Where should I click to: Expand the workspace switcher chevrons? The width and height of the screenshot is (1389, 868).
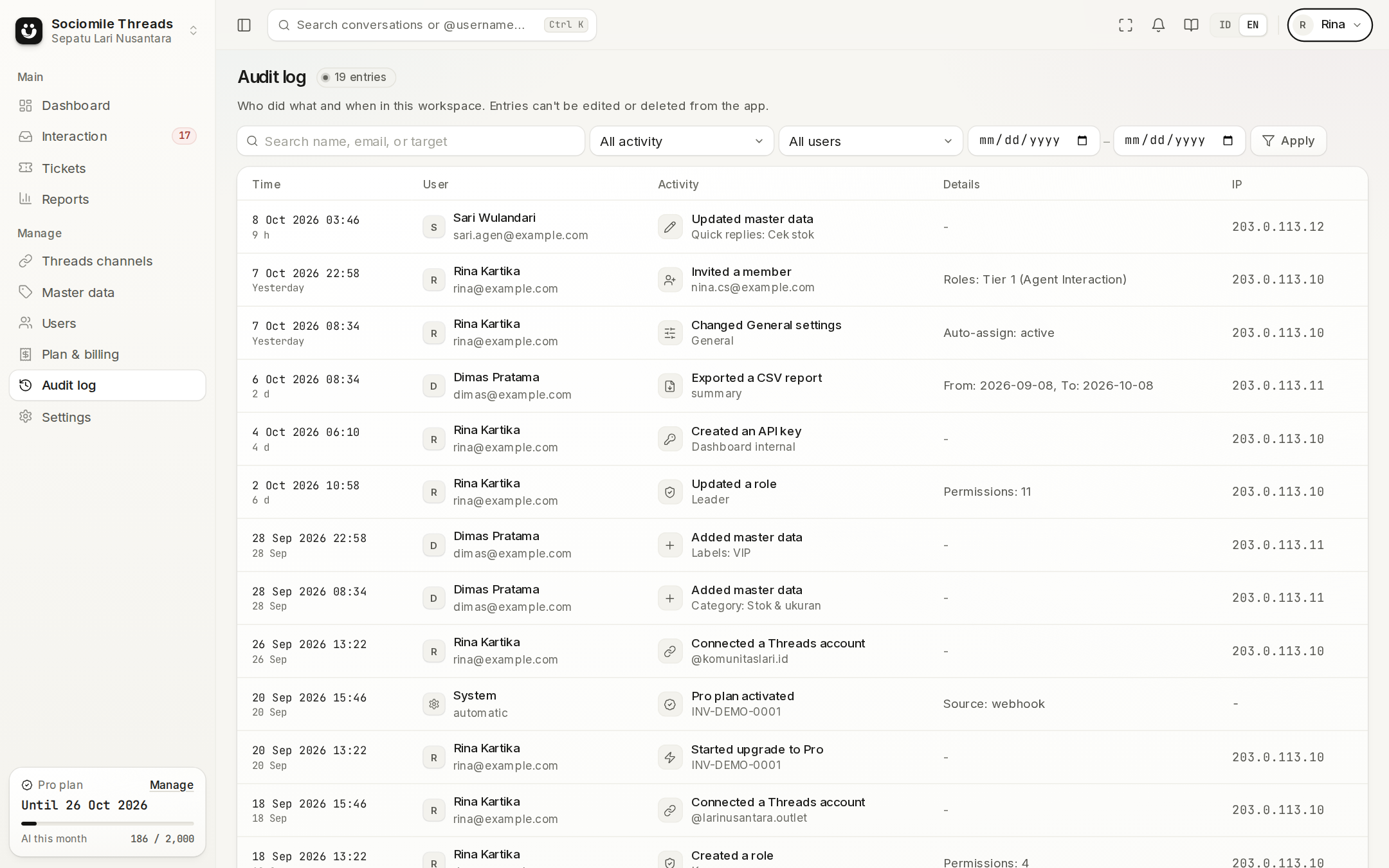193,31
